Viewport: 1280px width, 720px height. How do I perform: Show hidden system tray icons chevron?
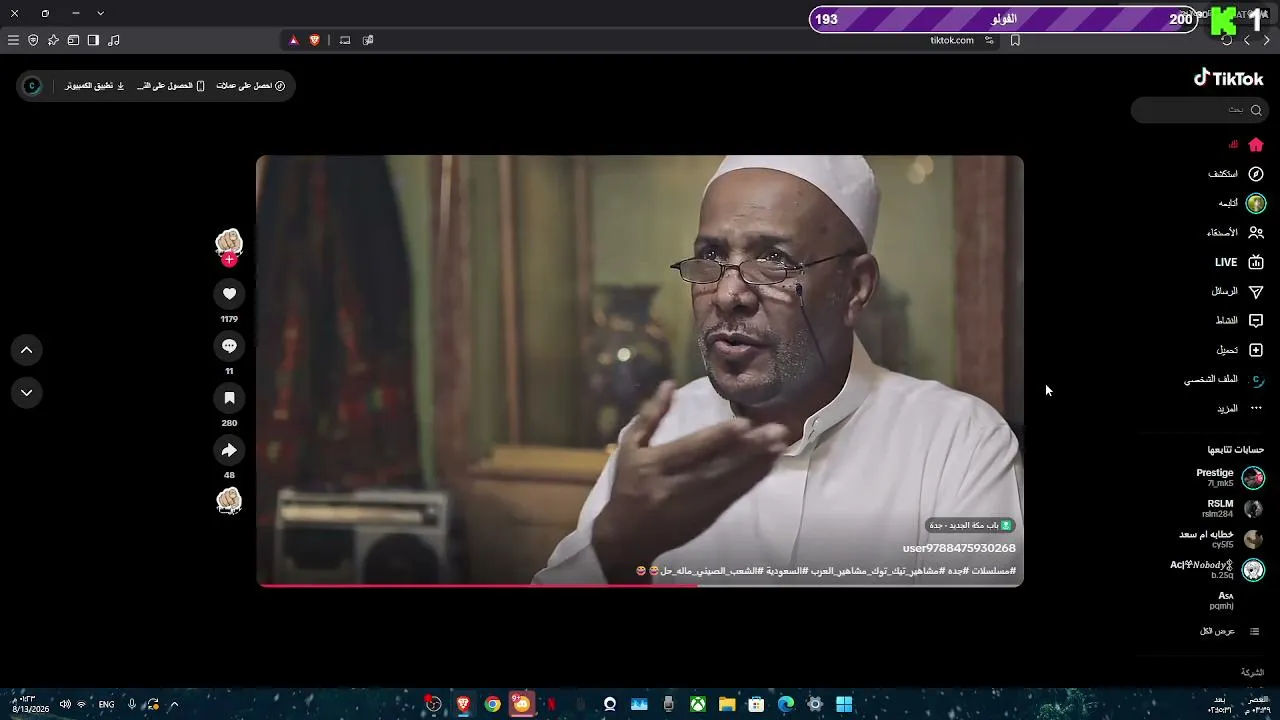174,704
